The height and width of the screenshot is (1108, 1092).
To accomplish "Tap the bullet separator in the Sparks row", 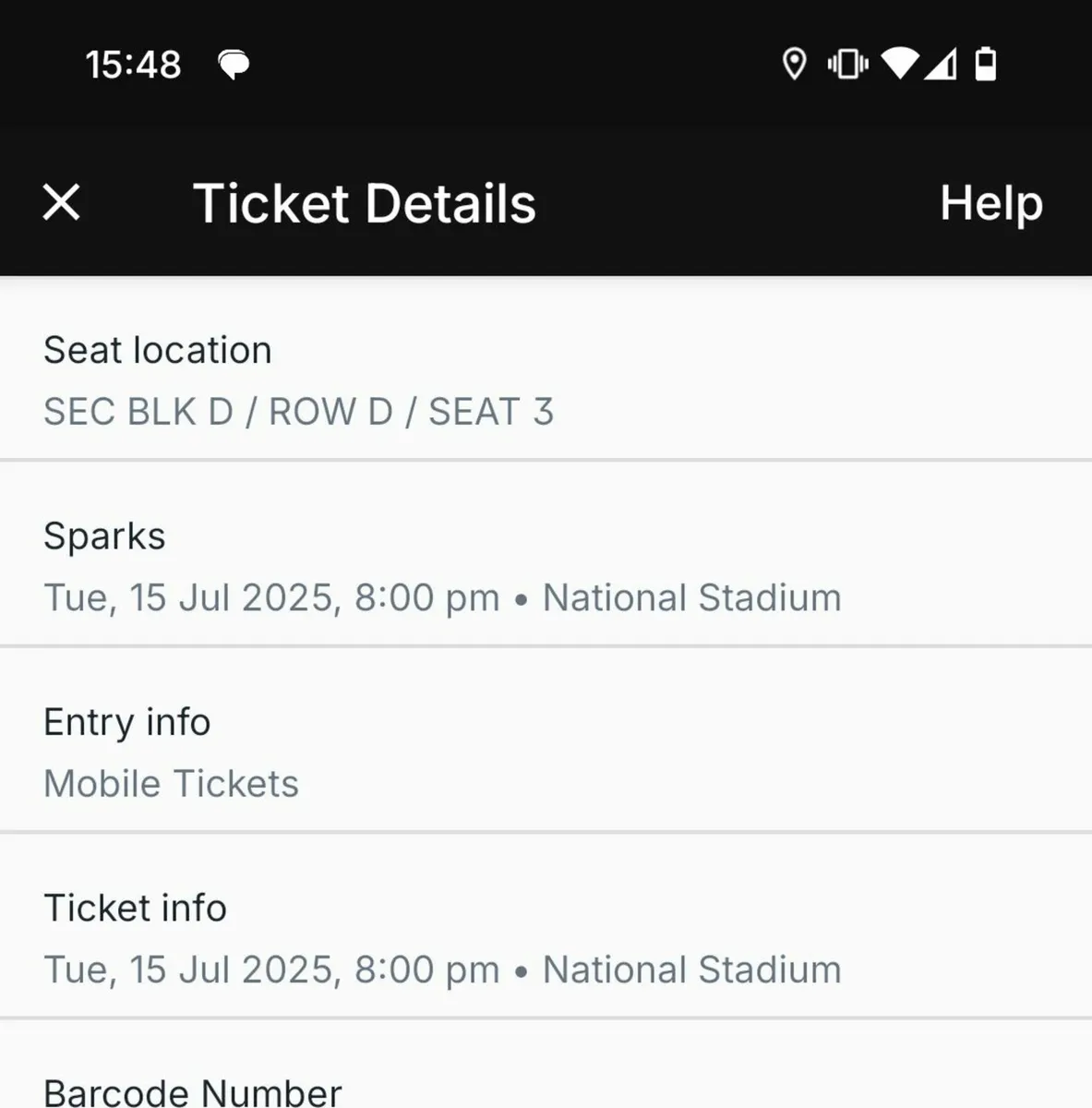I will (x=522, y=600).
